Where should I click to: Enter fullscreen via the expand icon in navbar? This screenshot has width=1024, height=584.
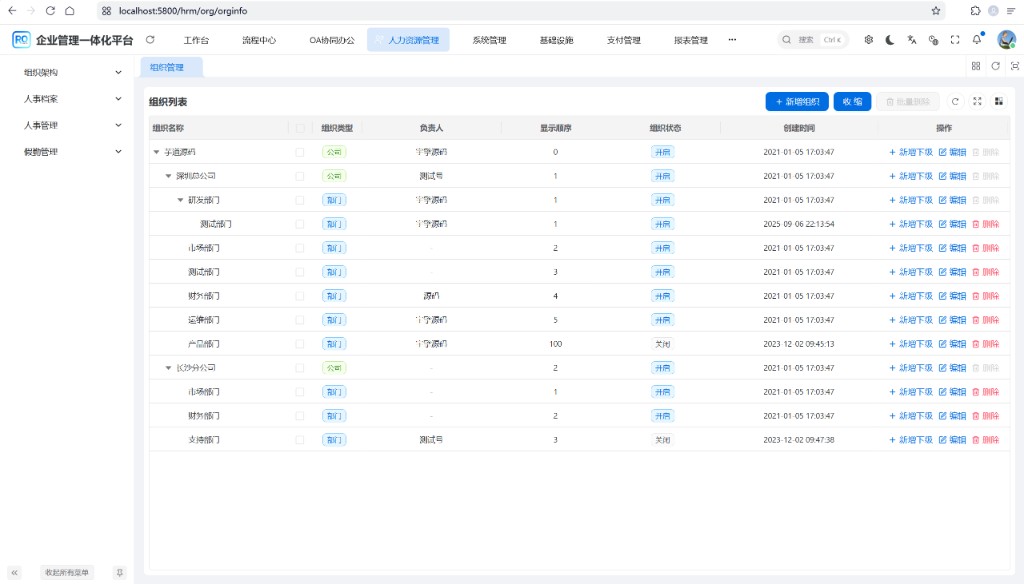point(953,40)
